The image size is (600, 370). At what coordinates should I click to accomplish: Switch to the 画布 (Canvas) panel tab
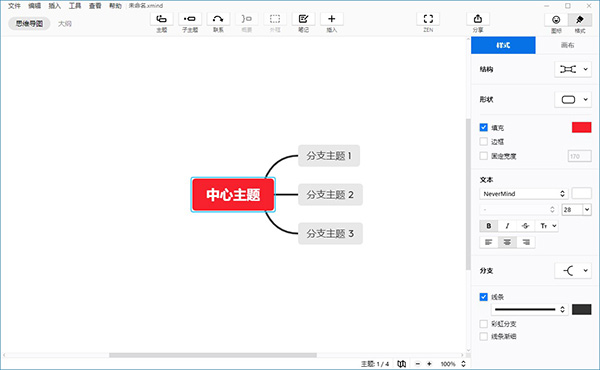click(567, 45)
